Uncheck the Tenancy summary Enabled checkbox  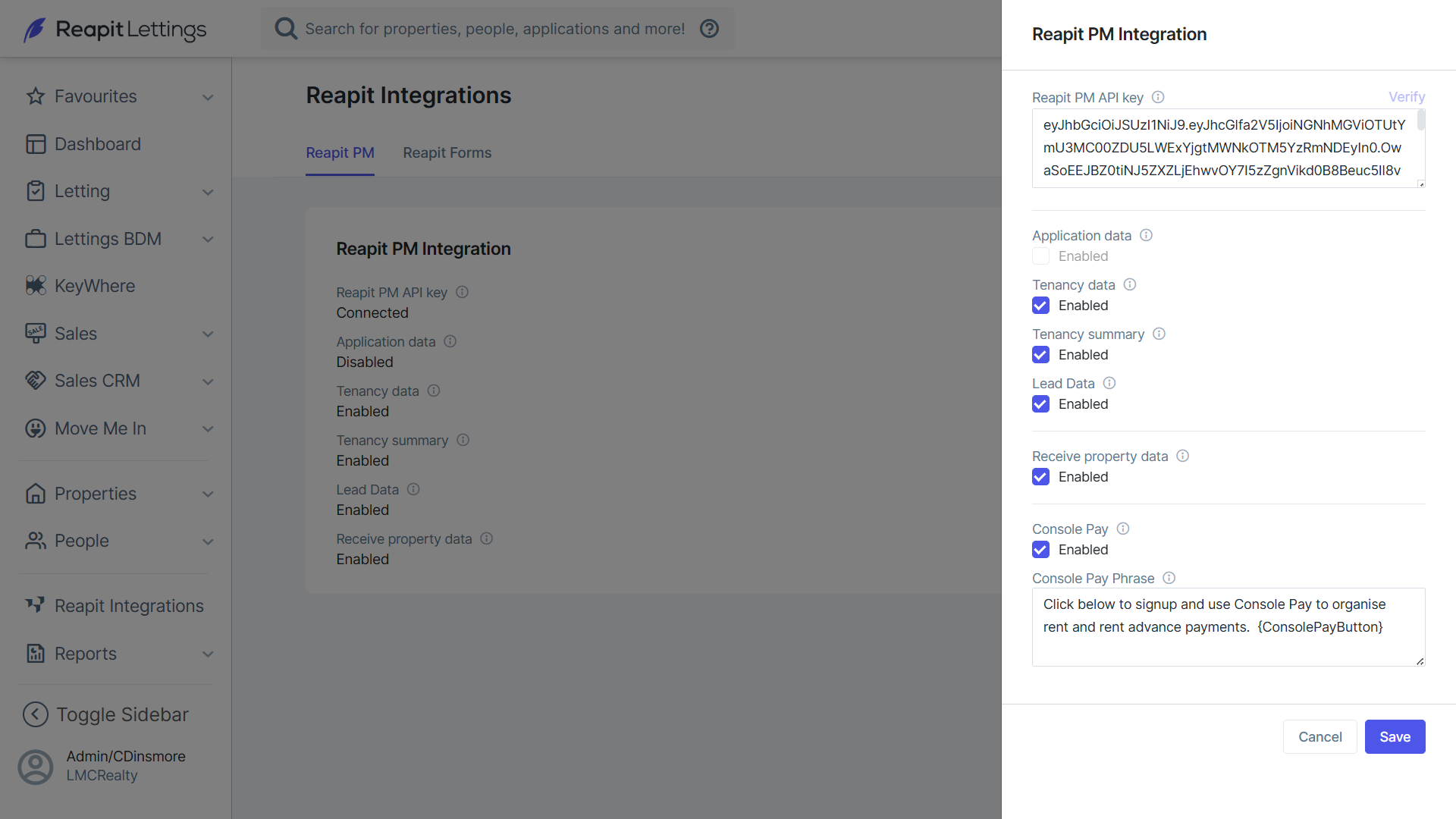pyautogui.click(x=1040, y=355)
